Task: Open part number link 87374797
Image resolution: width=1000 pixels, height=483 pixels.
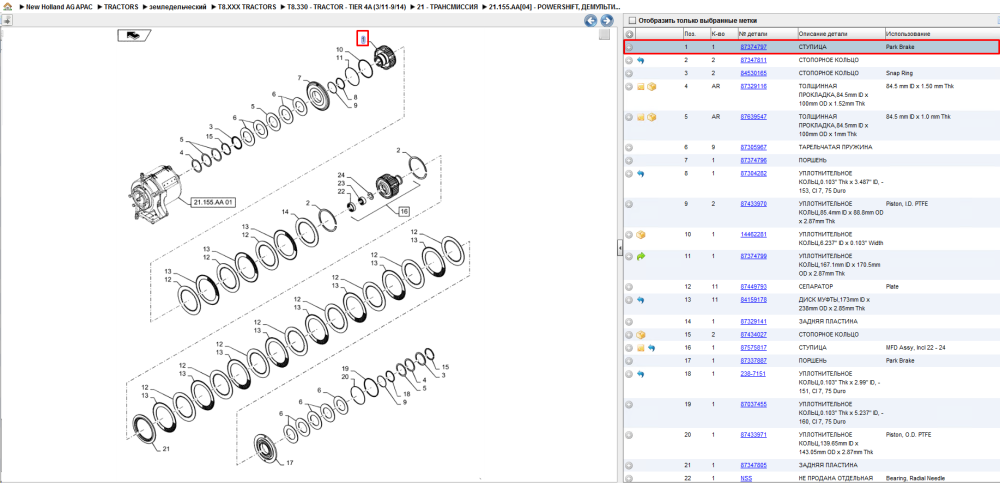Action: [753, 47]
